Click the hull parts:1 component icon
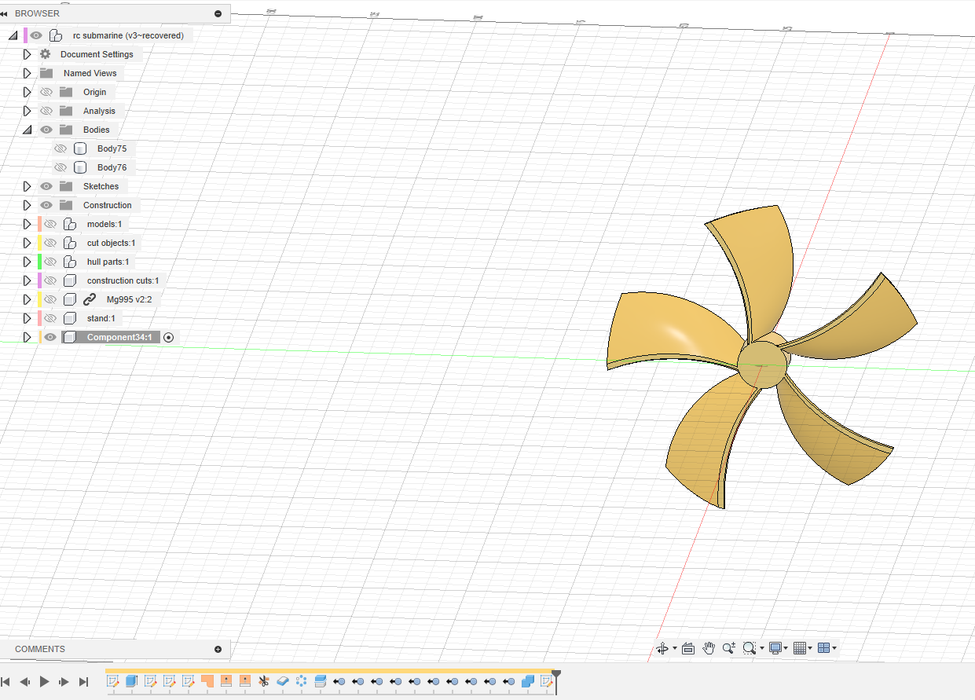The height and width of the screenshot is (700, 975). point(70,262)
